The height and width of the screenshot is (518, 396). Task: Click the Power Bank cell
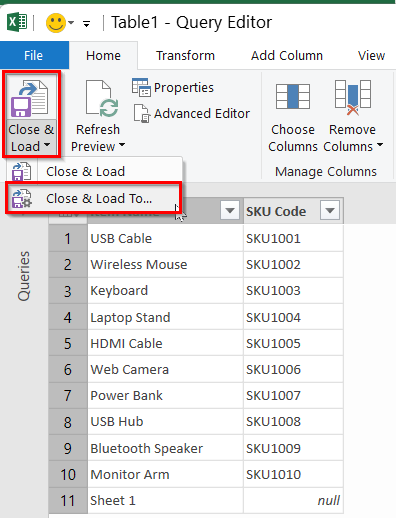tap(165, 396)
